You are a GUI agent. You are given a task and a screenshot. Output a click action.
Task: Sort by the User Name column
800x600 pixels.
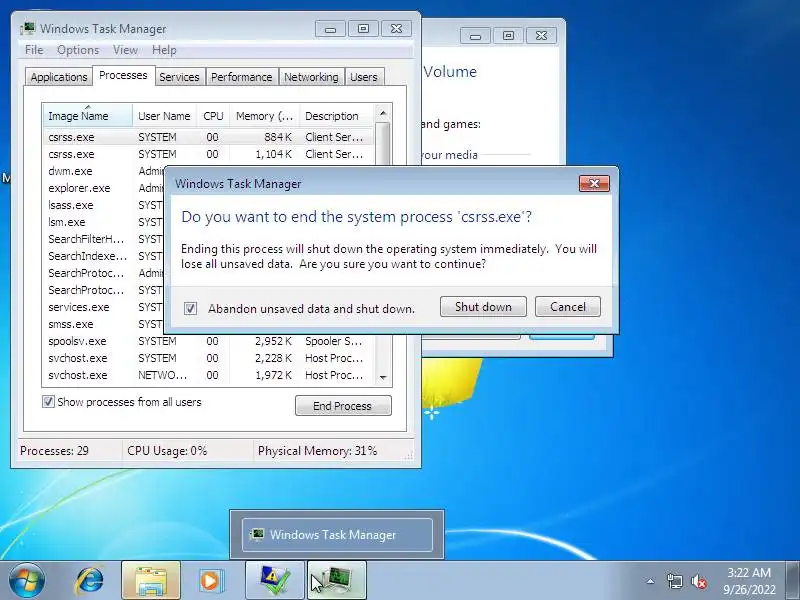pyautogui.click(x=164, y=116)
